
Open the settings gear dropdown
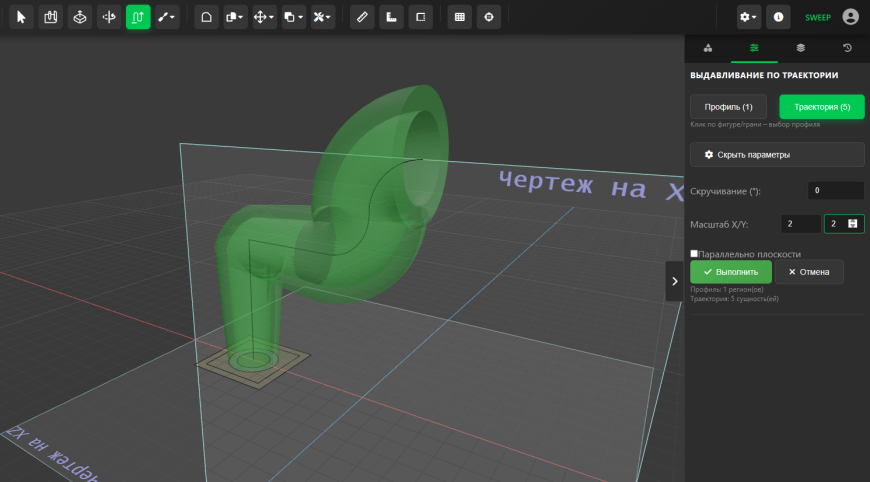point(748,17)
